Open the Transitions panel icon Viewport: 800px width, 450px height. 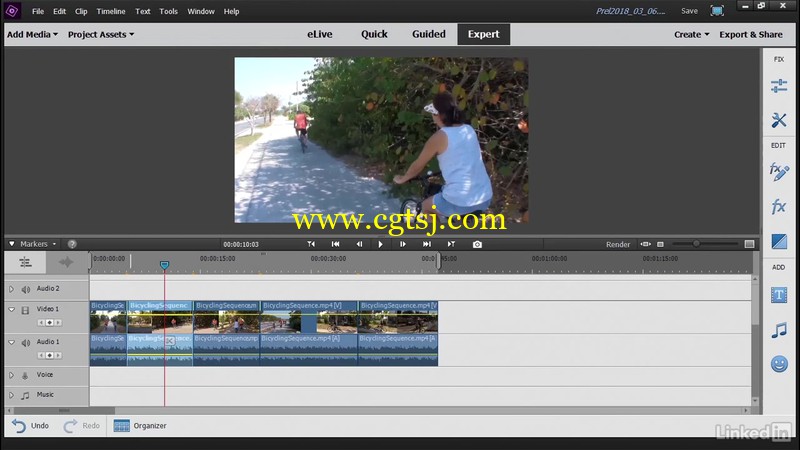(779, 241)
